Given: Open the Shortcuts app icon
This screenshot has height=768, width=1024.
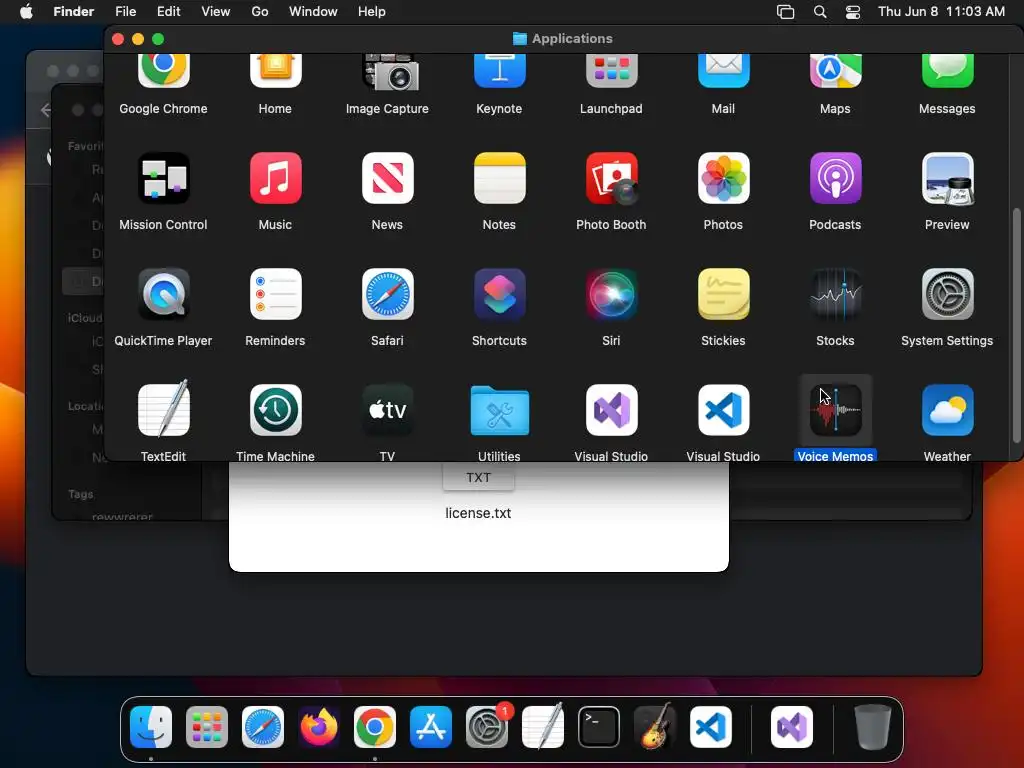Looking at the screenshot, I should pyautogui.click(x=499, y=294).
